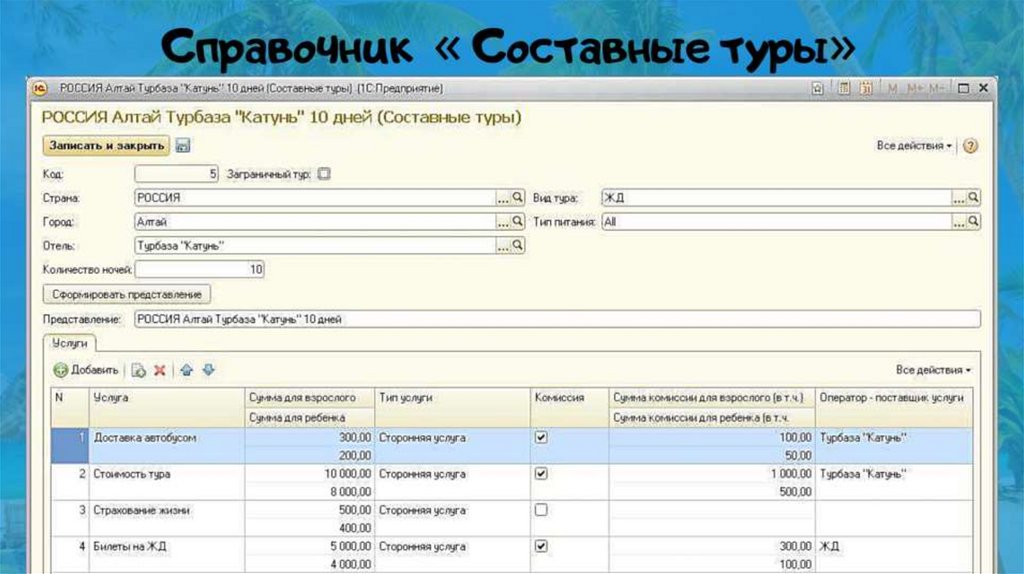The height and width of the screenshot is (574, 1024).
Task: Open search magnifier for Вид тура field
Action: pos(973,198)
